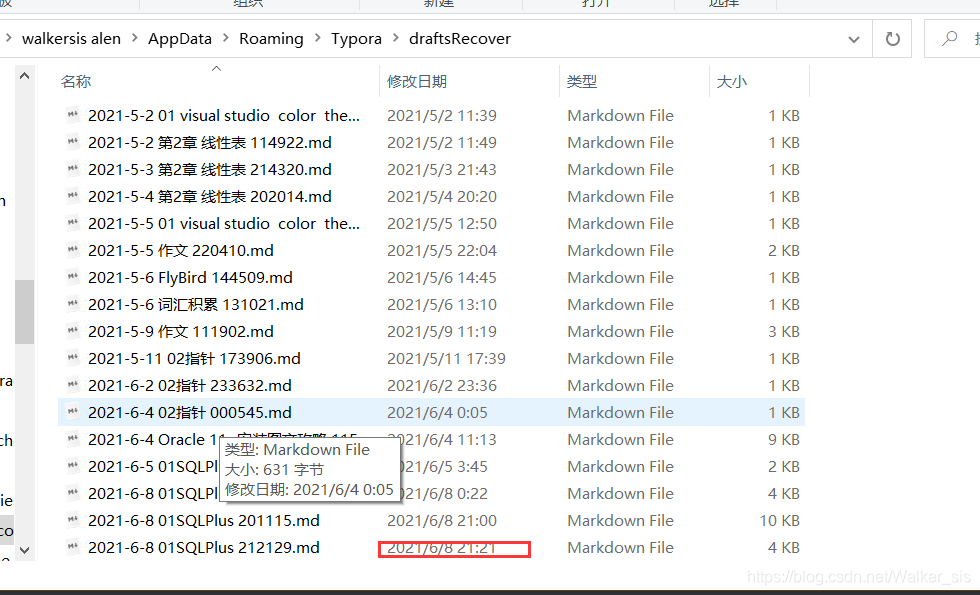Expand chevron after AppData breadcrumb
The width and height of the screenshot is (980, 595).
pyautogui.click(x=226, y=39)
